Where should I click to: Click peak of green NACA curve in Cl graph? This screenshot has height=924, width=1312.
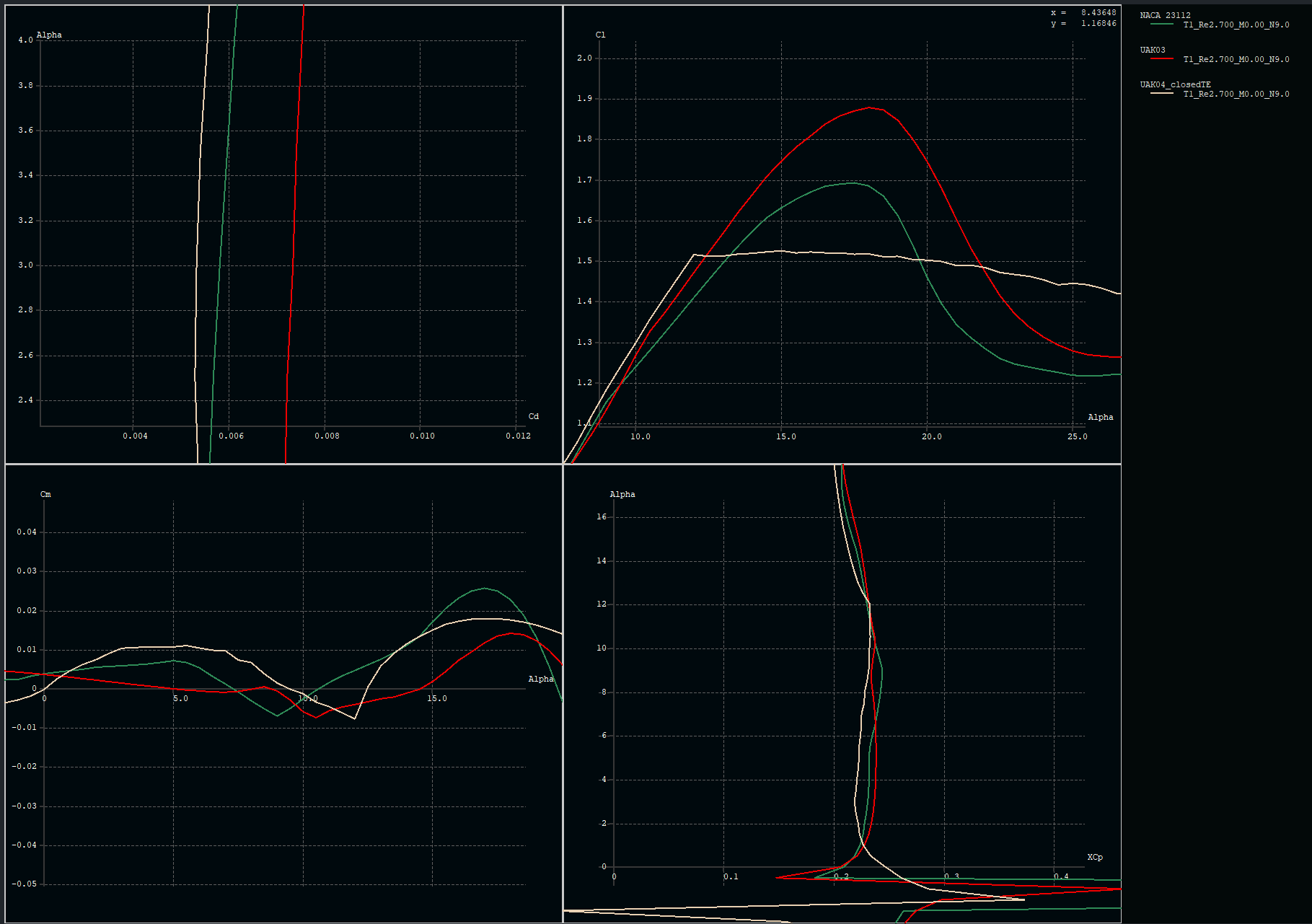(853, 183)
